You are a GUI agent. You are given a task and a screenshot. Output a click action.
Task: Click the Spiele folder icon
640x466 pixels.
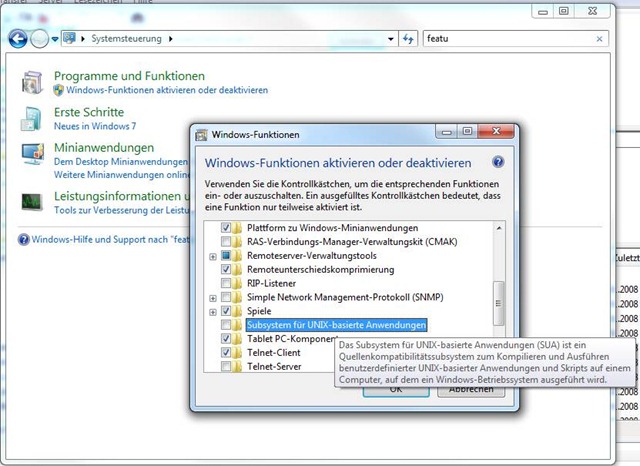coord(237,311)
